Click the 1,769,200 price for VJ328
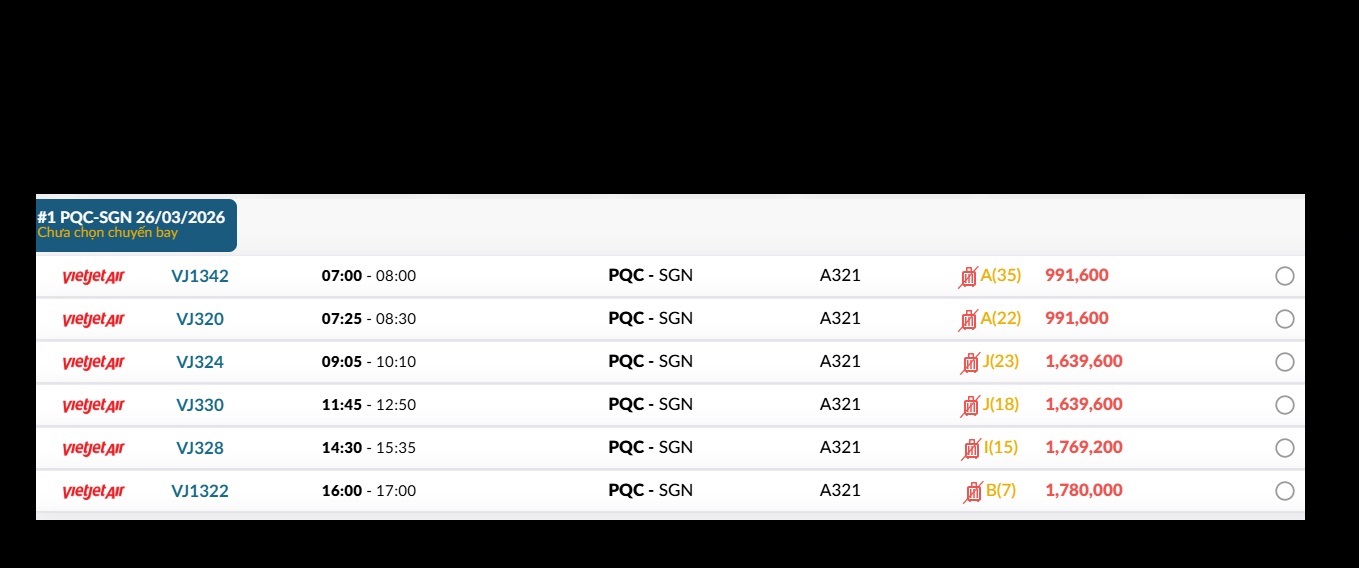 click(x=1083, y=448)
